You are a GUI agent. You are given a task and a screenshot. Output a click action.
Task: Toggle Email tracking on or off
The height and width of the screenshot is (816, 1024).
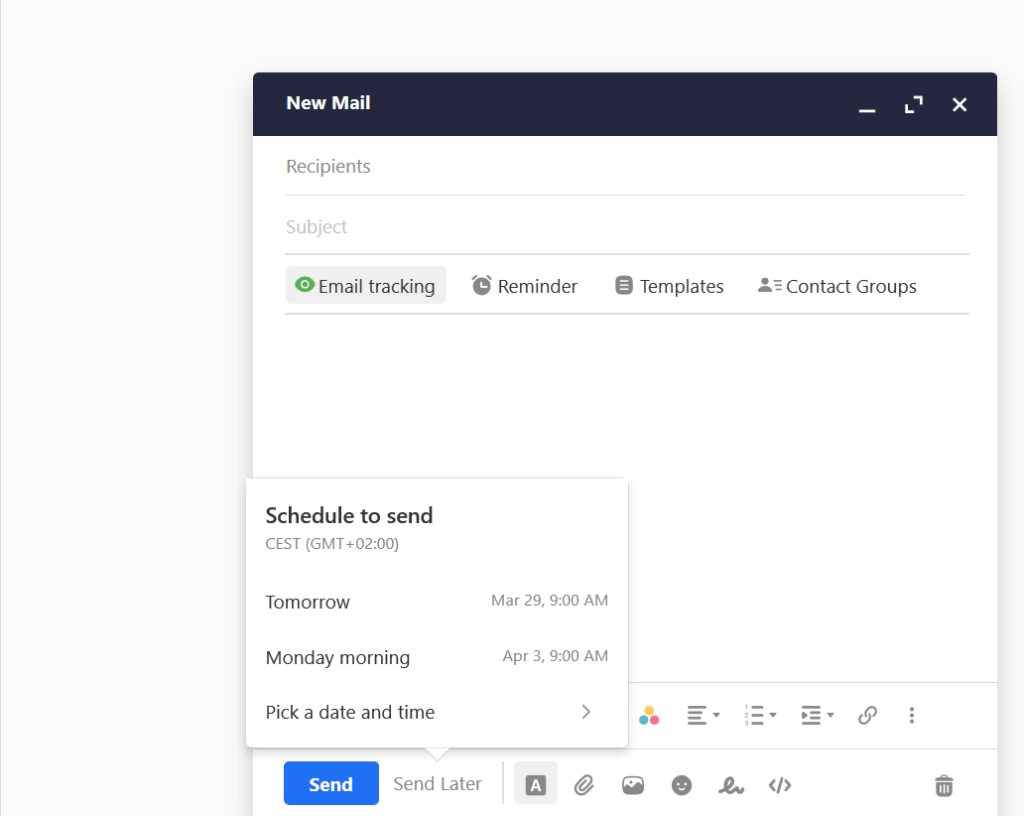coord(366,286)
